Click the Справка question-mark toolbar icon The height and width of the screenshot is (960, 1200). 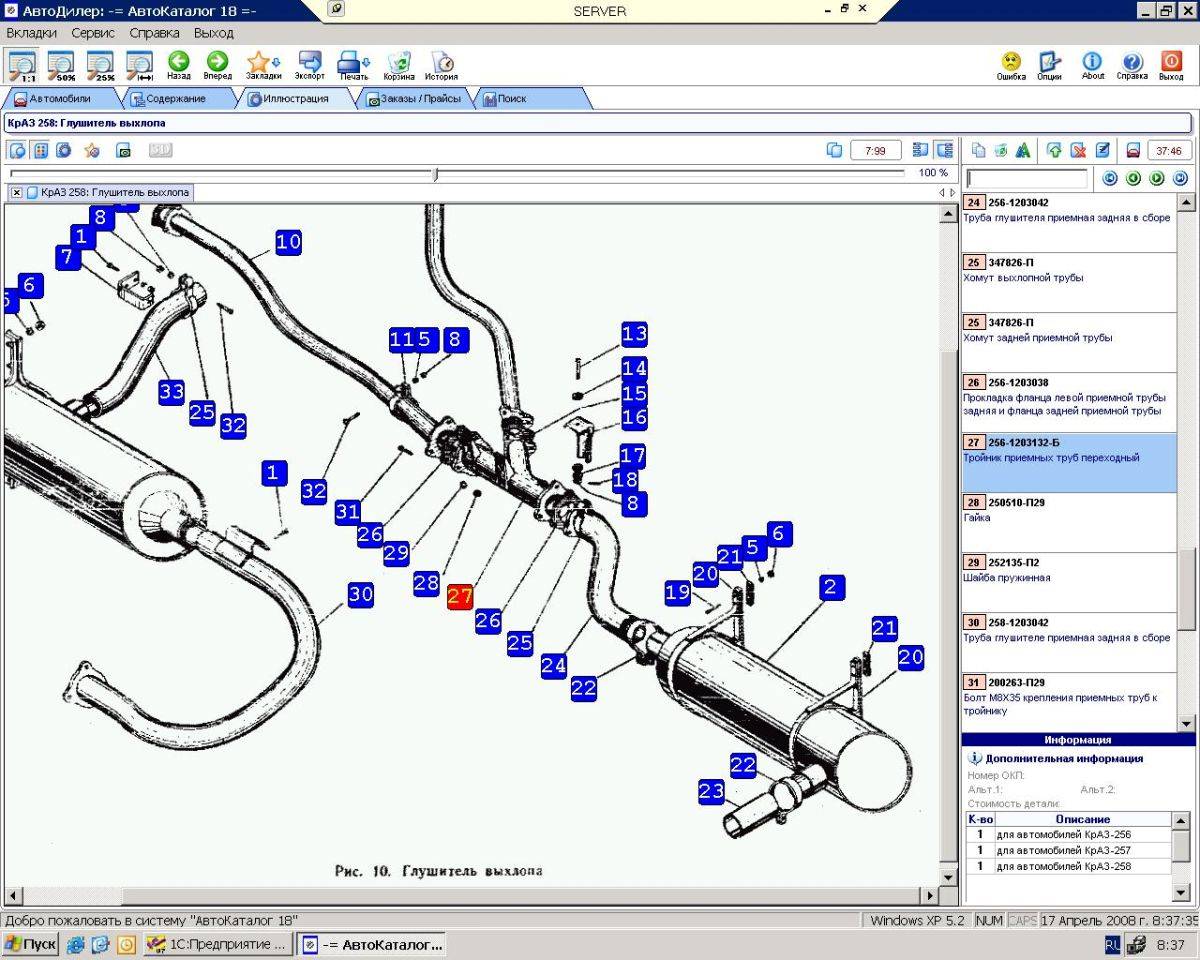[1132, 66]
